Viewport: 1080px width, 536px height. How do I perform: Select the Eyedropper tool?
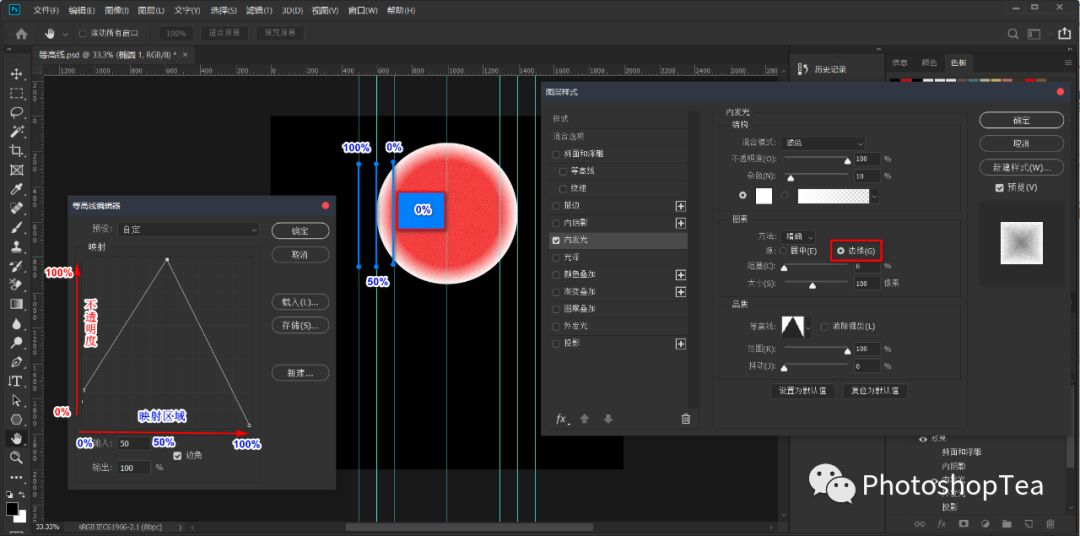[17, 189]
